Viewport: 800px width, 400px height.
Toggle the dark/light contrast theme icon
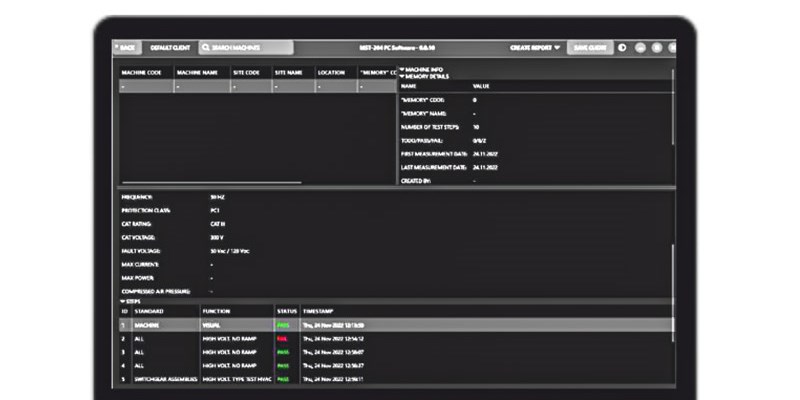point(623,47)
